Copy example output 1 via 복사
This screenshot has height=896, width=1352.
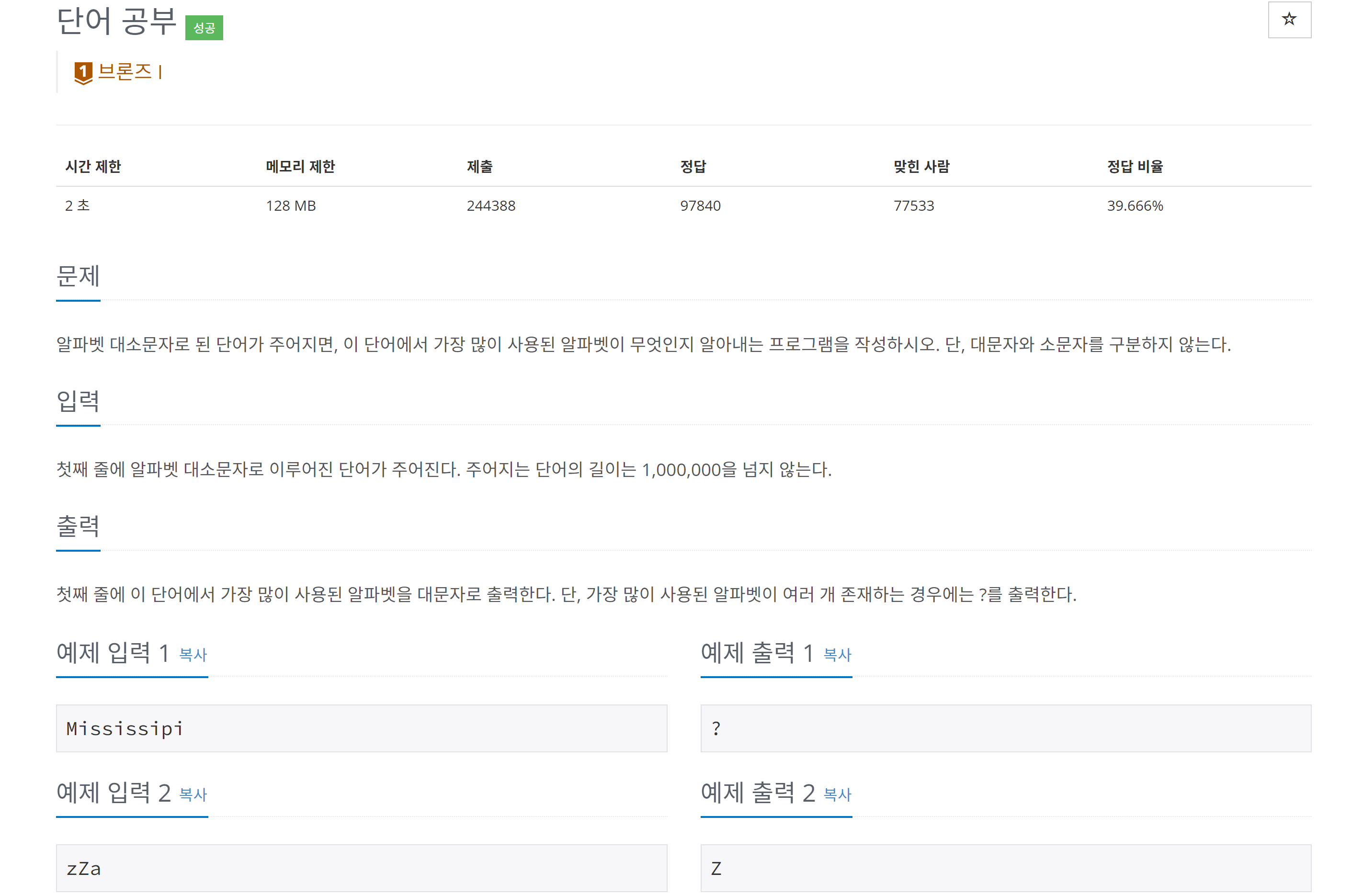837,654
